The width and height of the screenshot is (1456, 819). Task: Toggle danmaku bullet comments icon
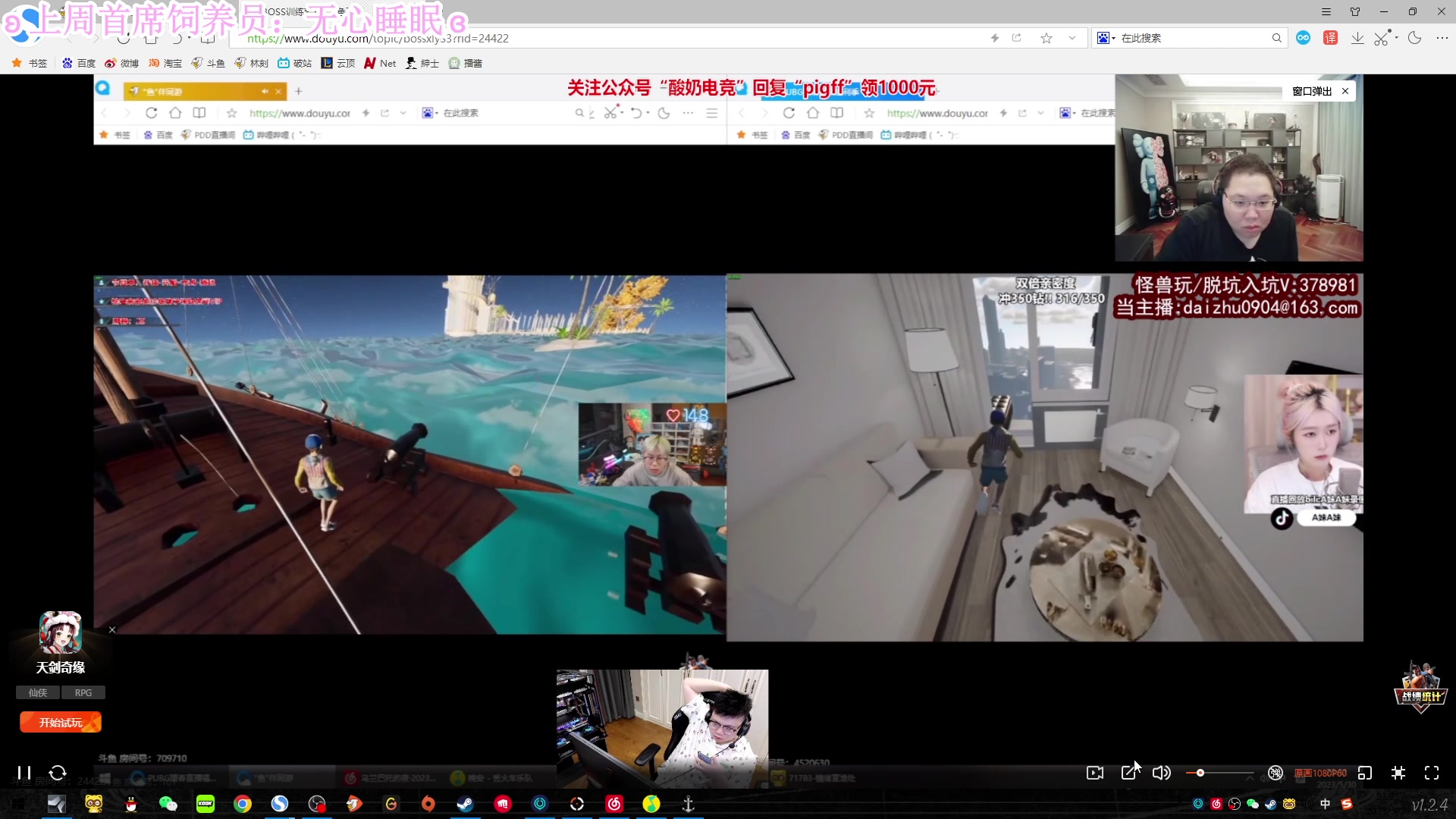coord(1276,773)
